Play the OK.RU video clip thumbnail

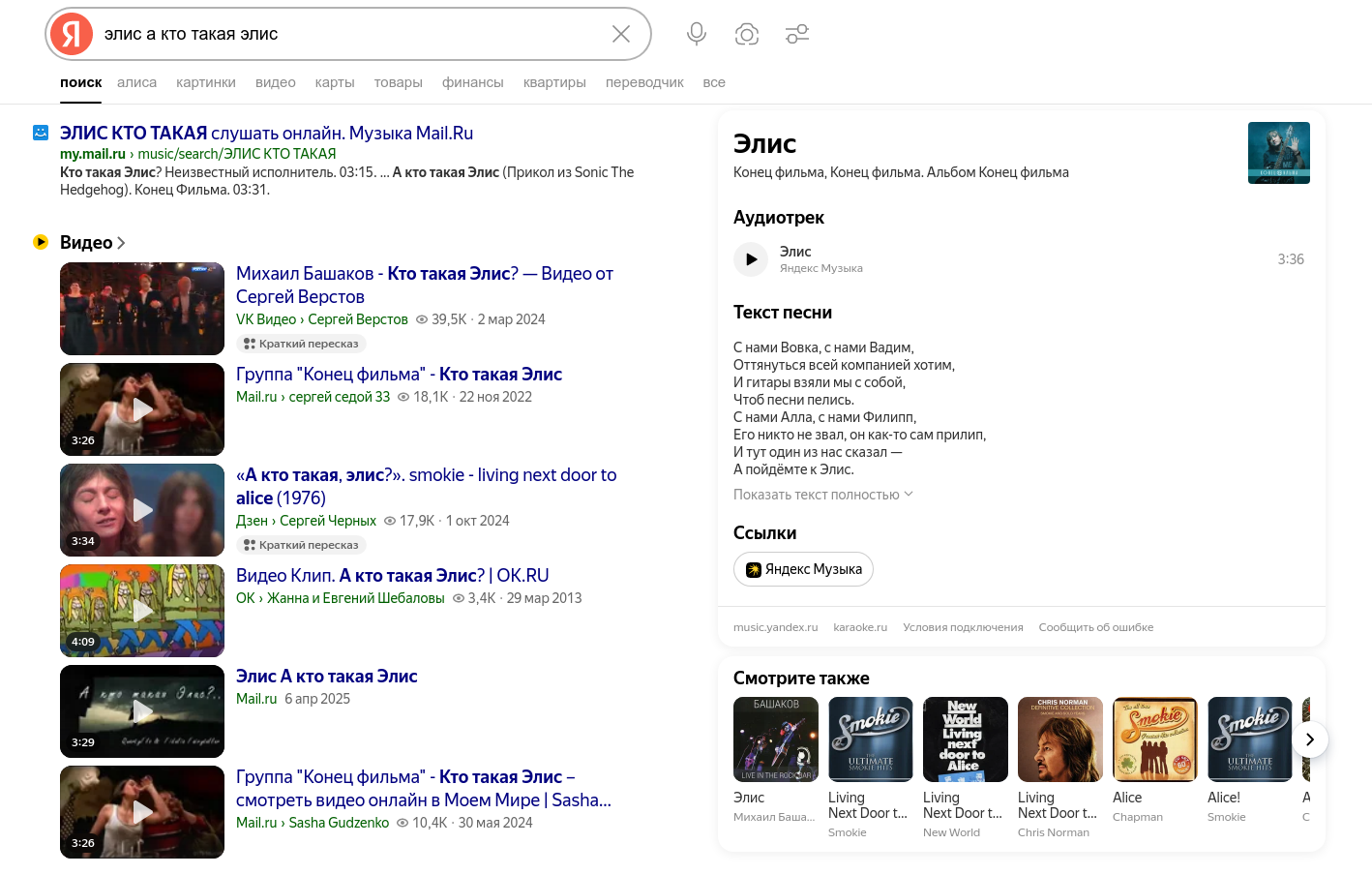142,611
